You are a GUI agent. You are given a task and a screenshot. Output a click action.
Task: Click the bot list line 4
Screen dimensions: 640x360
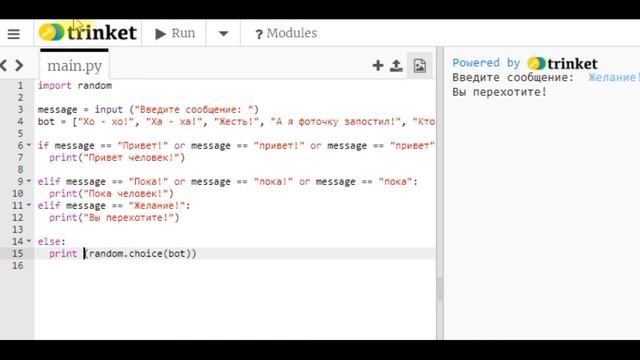(236, 122)
